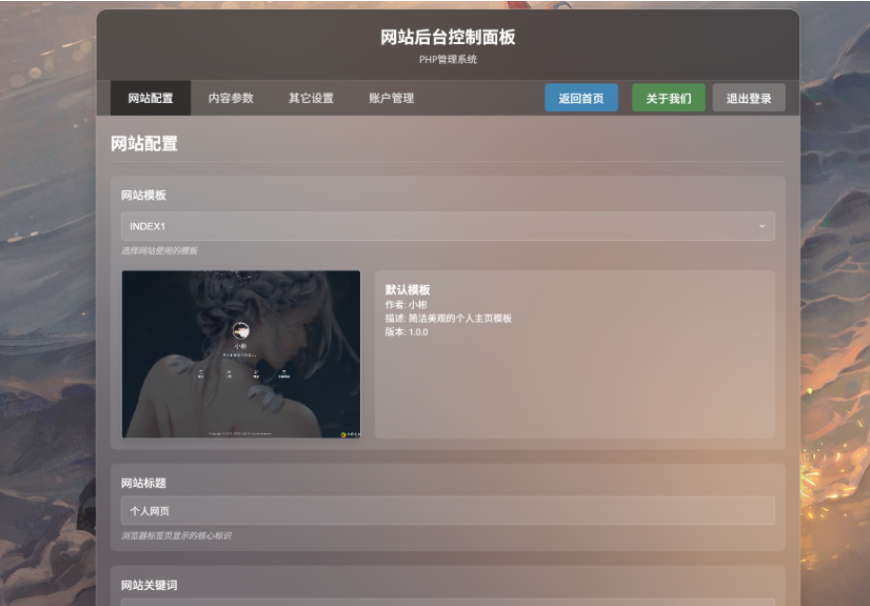Click the 网站后台控制面板 header title
The image size is (870, 606).
(448, 37)
